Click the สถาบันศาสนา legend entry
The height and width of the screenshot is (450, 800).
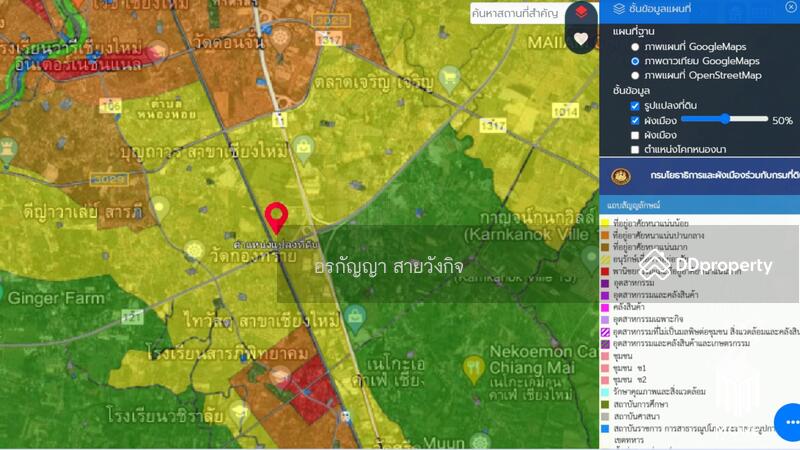(636, 416)
